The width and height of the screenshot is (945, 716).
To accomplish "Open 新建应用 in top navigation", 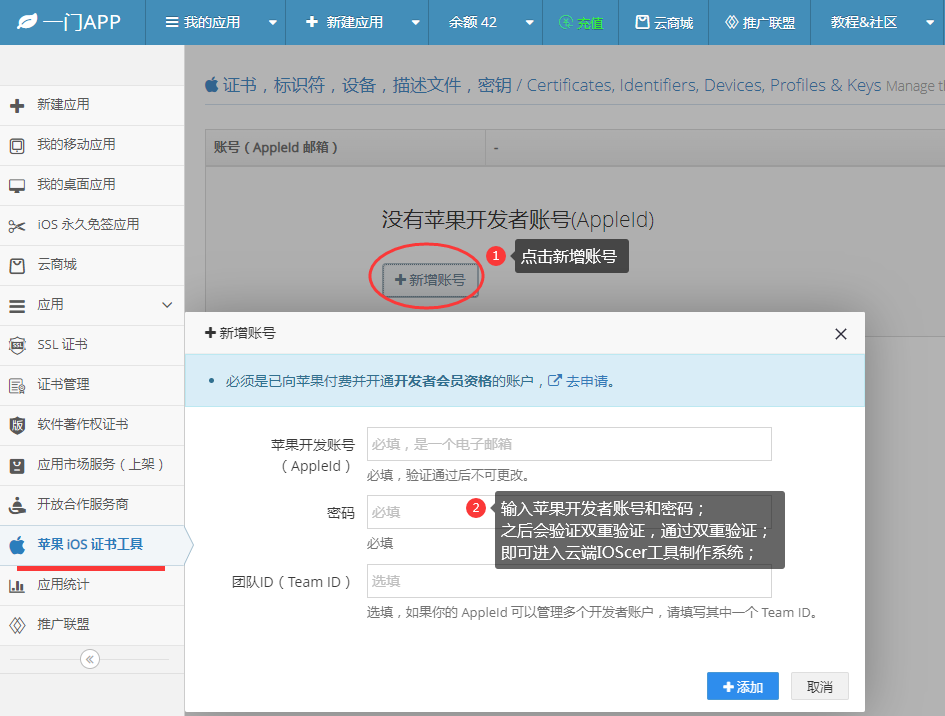I will pyautogui.click(x=344, y=22).
